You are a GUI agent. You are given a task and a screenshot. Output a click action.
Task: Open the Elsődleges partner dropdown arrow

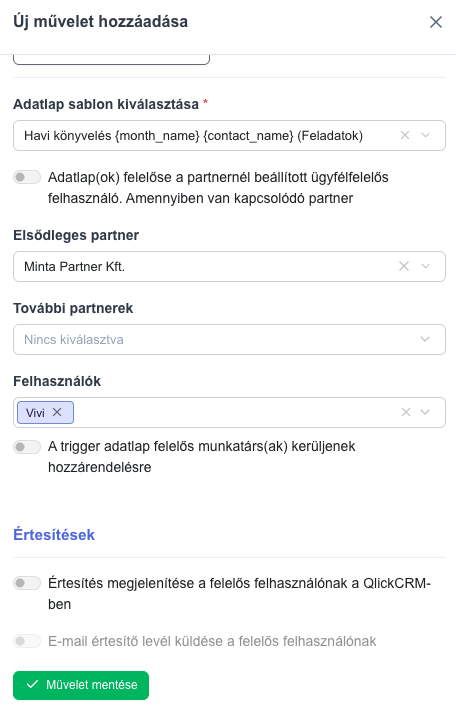tap(425, 266)
